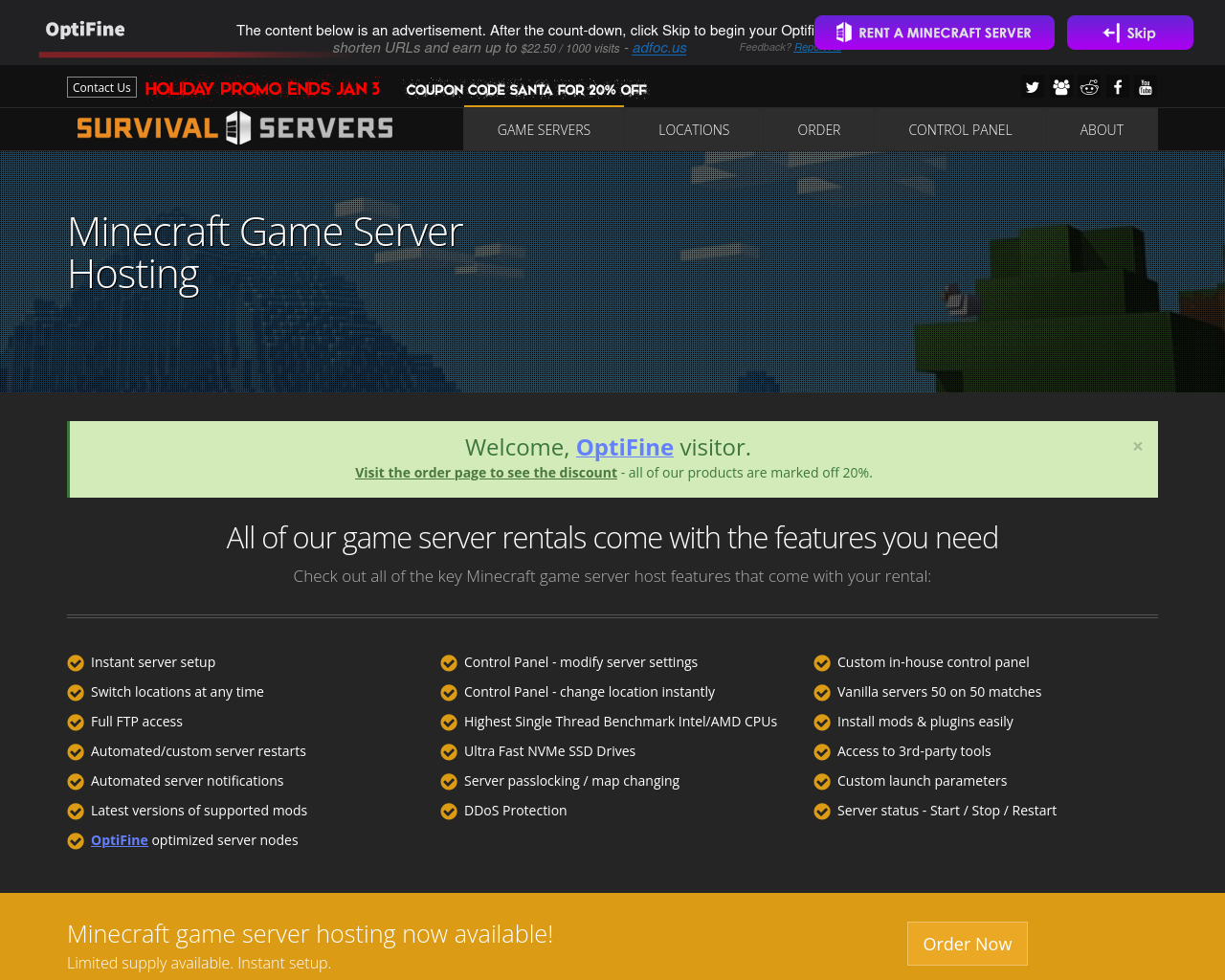Click checkmark beside Full FTP access

click(76, 723)
